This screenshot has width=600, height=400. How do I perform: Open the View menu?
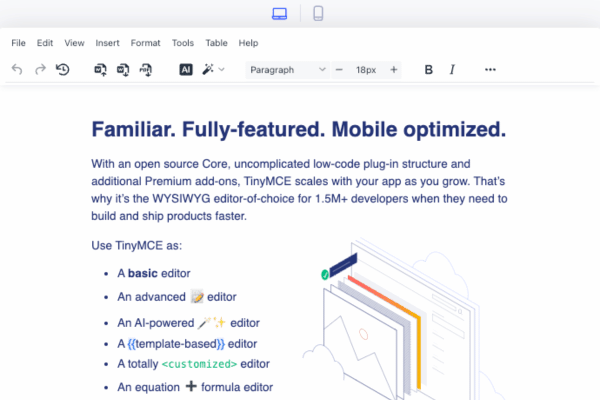(x=74, y=43)
